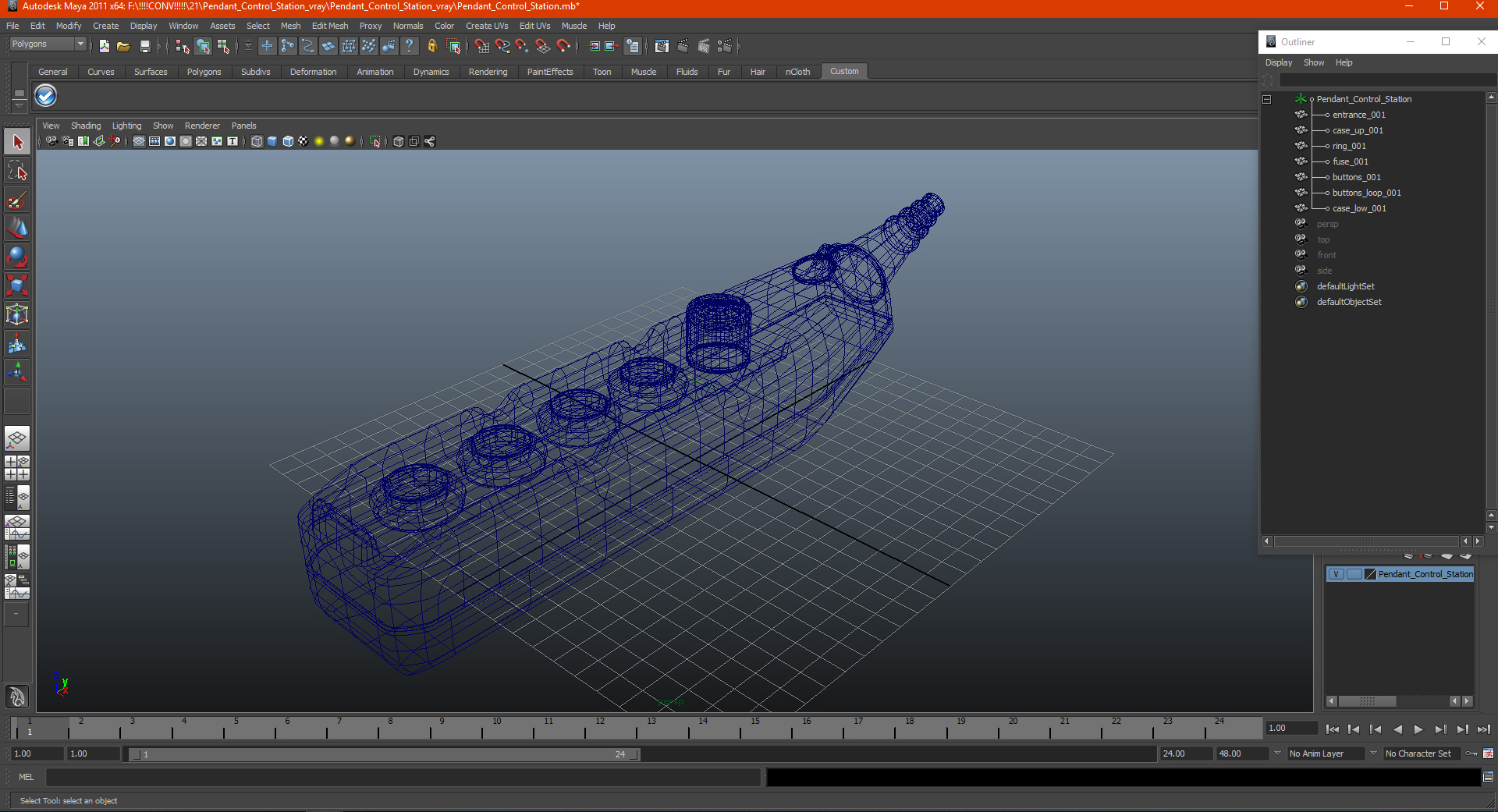The width and height of the screenshot is (1498, 812).
Task: Click the Outliner horizontal scrollbar
Action: 1366,541
